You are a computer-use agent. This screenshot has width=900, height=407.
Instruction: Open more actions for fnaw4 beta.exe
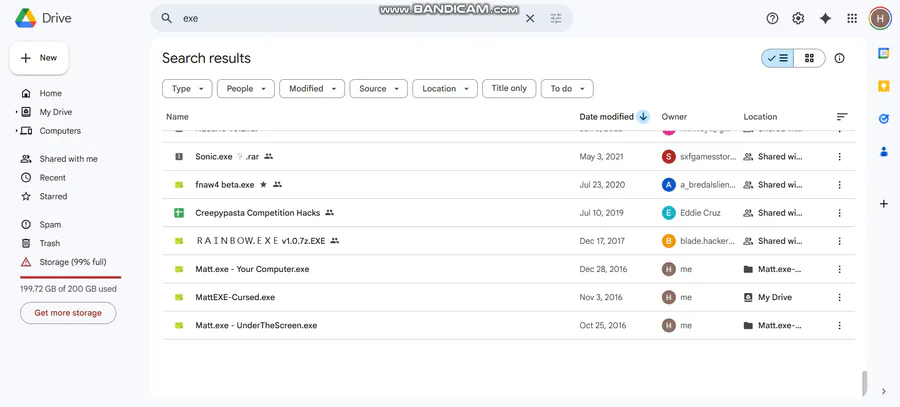pyautogui.click(x=839, y=185)
